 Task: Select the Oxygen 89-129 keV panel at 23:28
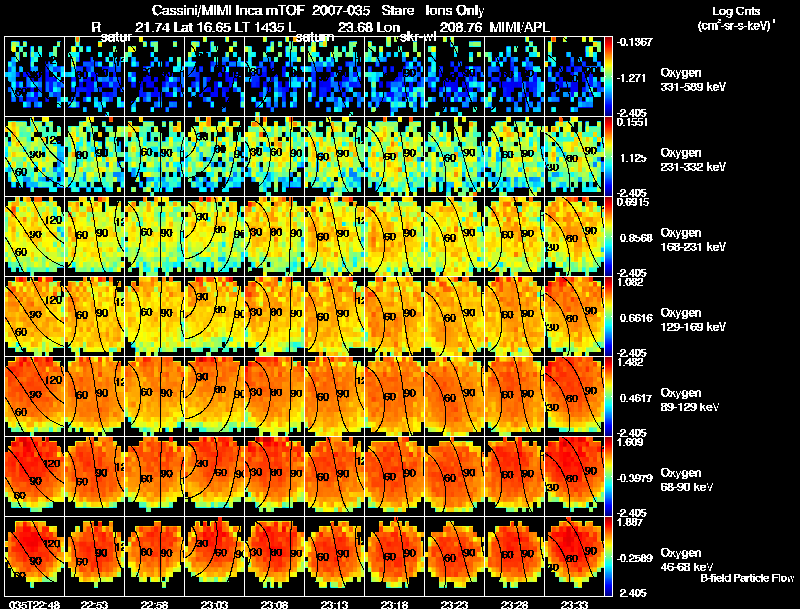[x=515, y=397]
